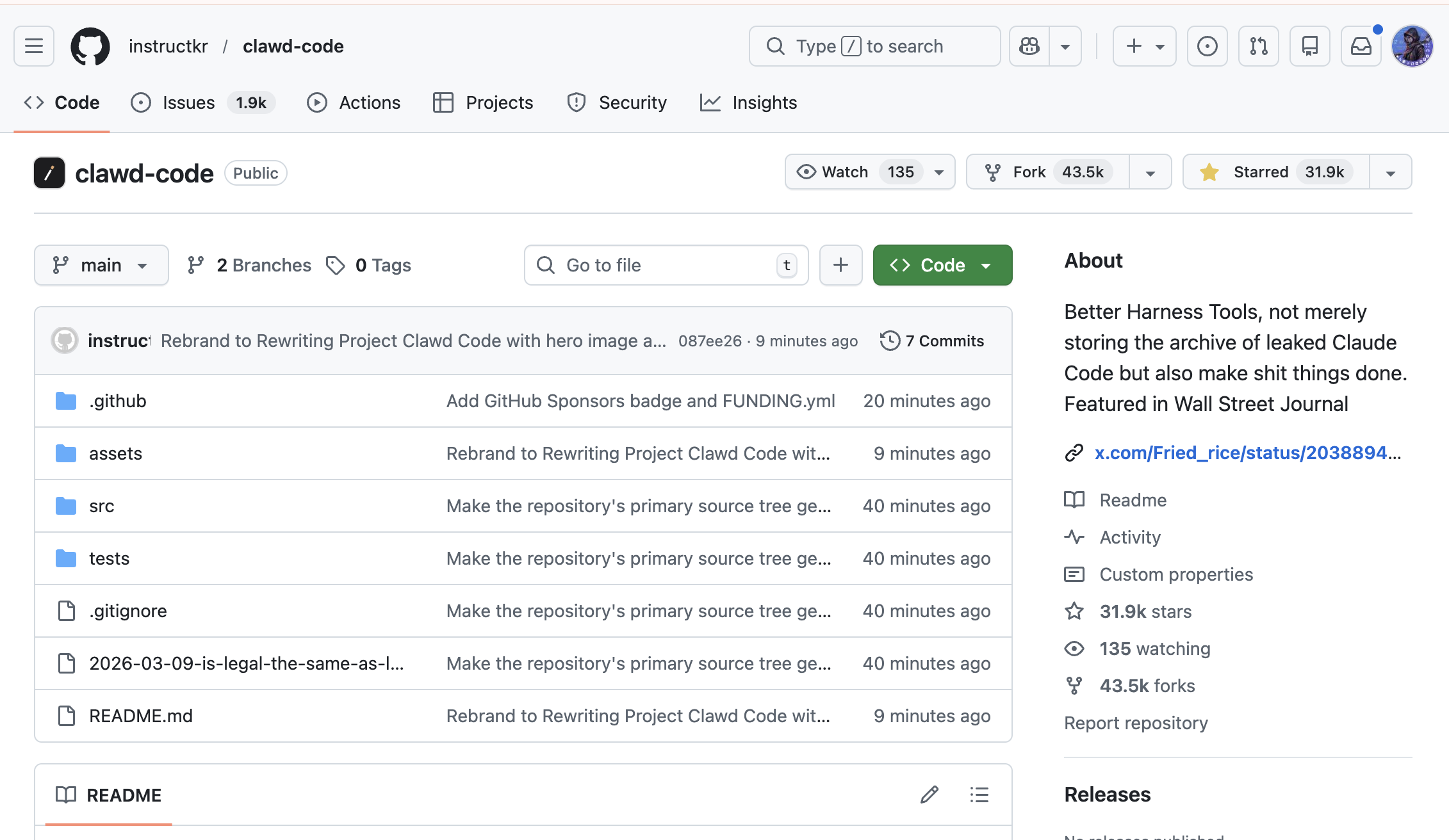Screen dimensions: 1449x840
Task: Open the hamburger navigation menu
Action: [x=34, y=46]
